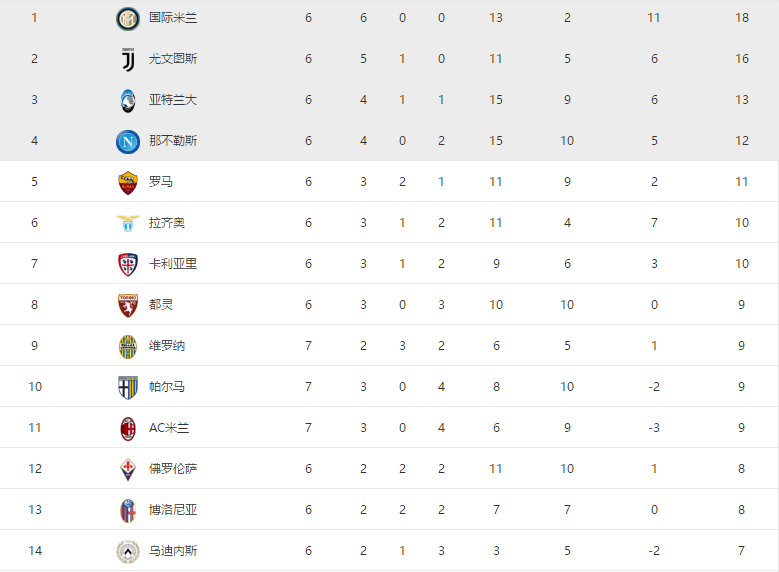Click the Juventus logo icon

(128, 60)
